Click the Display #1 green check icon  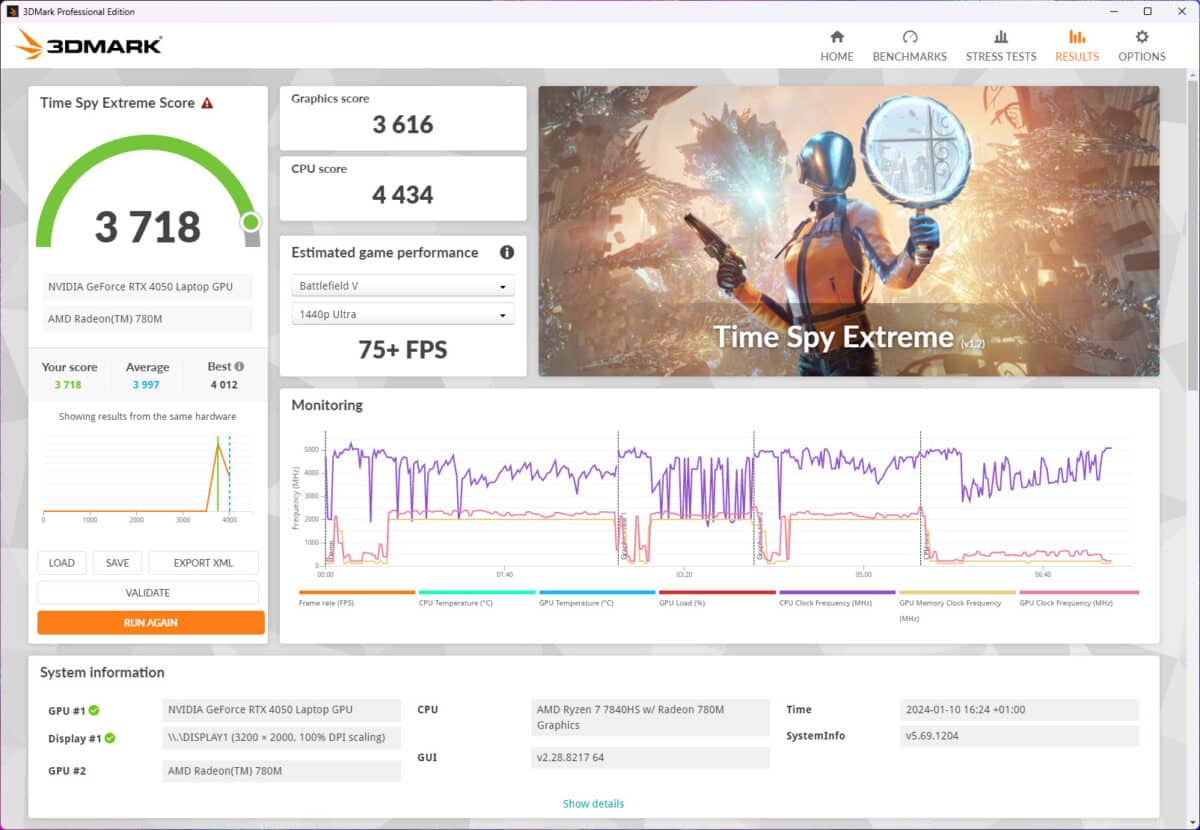click(x=110, y=739)
